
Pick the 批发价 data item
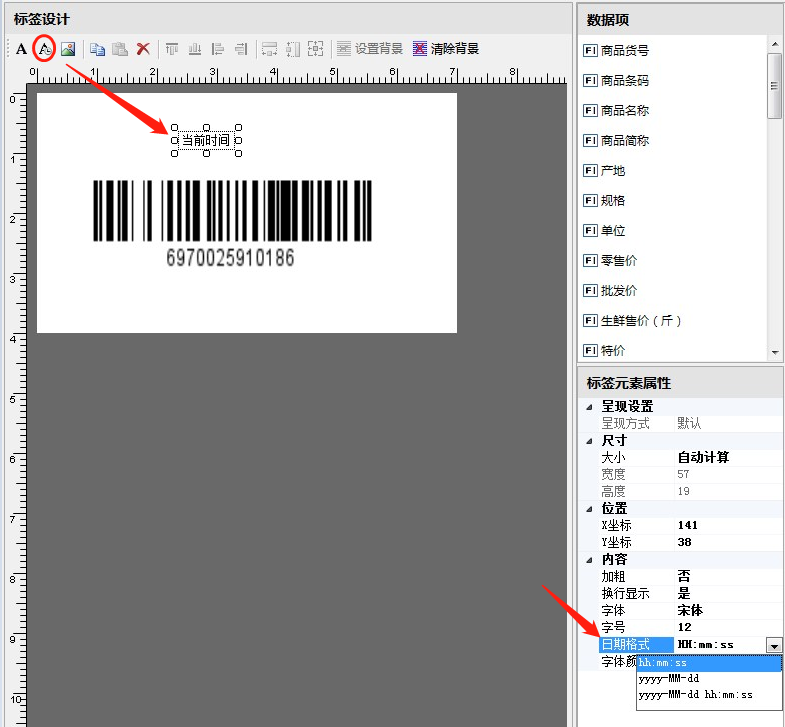pyautogui.click(x=610, y=291)
